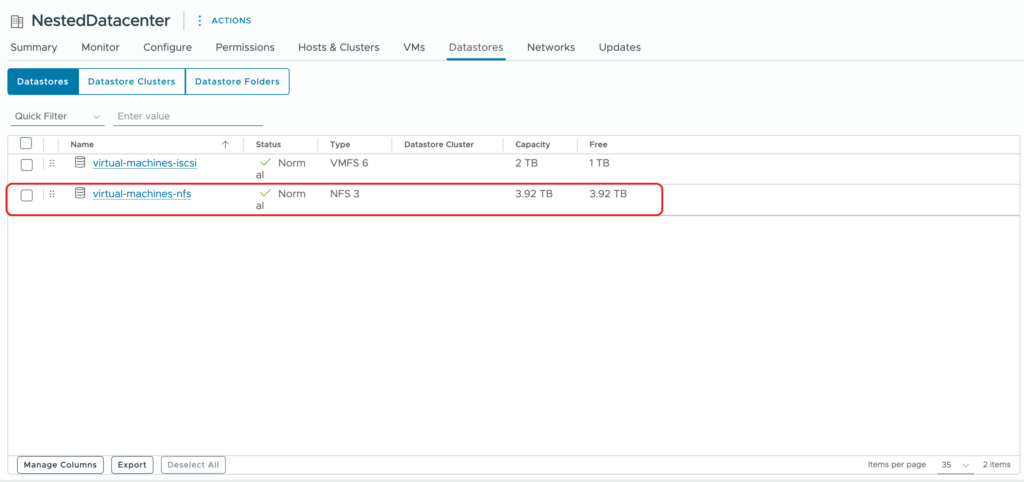The image size is (1024, 482).
Task: Click the virtual-machines-nfs datastore icon
Action: [80, 193]
